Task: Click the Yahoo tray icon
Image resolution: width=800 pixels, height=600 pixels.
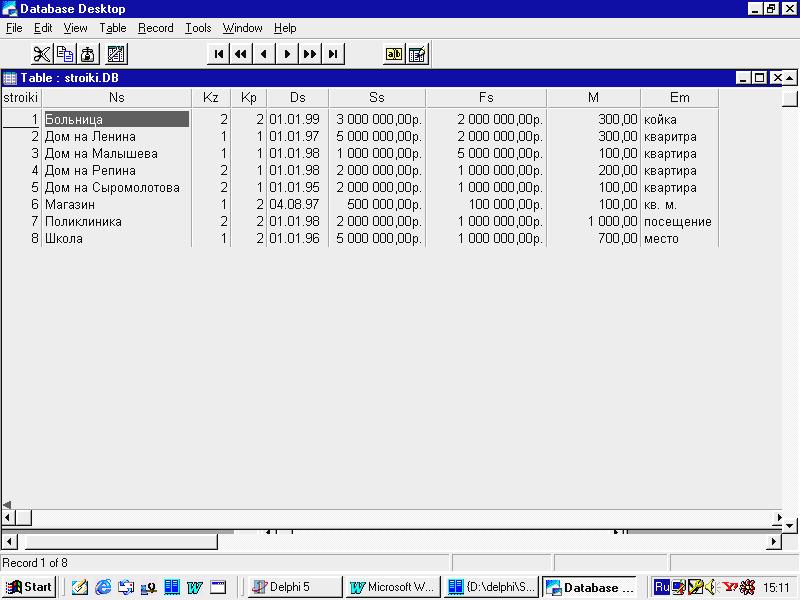Action: 730,587
